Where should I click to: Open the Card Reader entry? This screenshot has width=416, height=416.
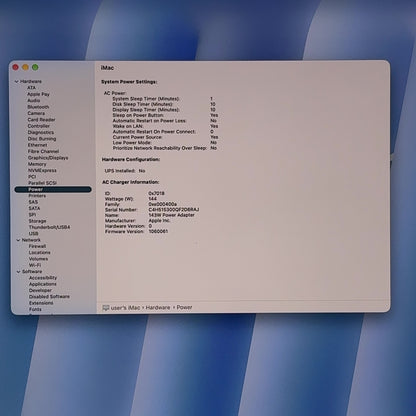click(x=41, y=120)
